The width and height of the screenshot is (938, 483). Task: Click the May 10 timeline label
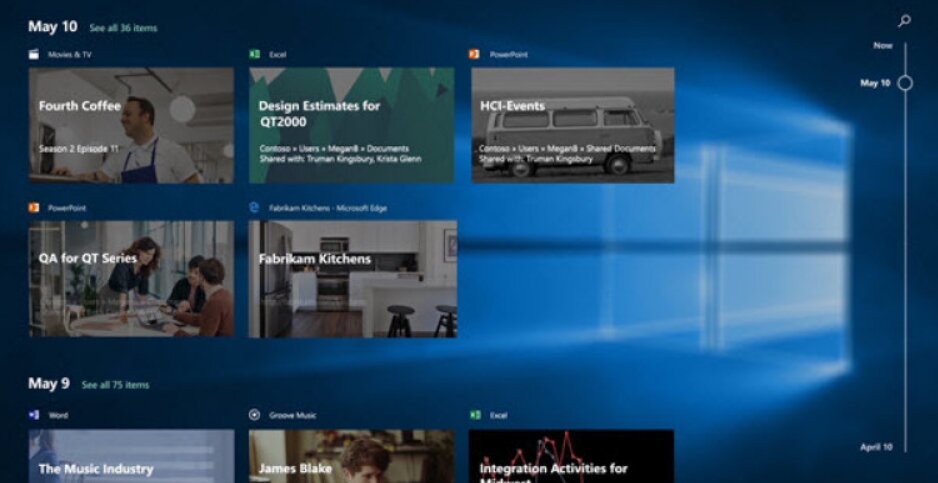pos(875,83)
